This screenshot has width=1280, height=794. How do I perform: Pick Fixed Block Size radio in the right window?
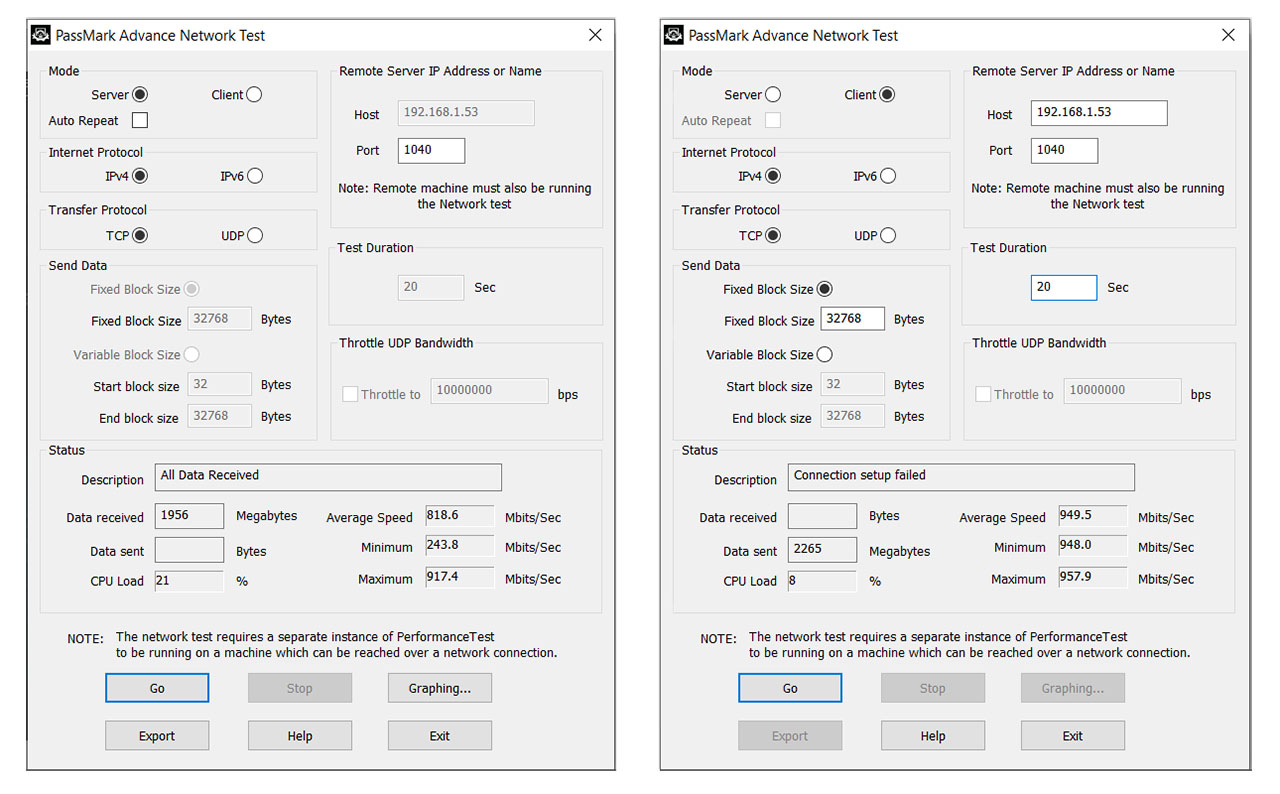(x=825, y=289)
